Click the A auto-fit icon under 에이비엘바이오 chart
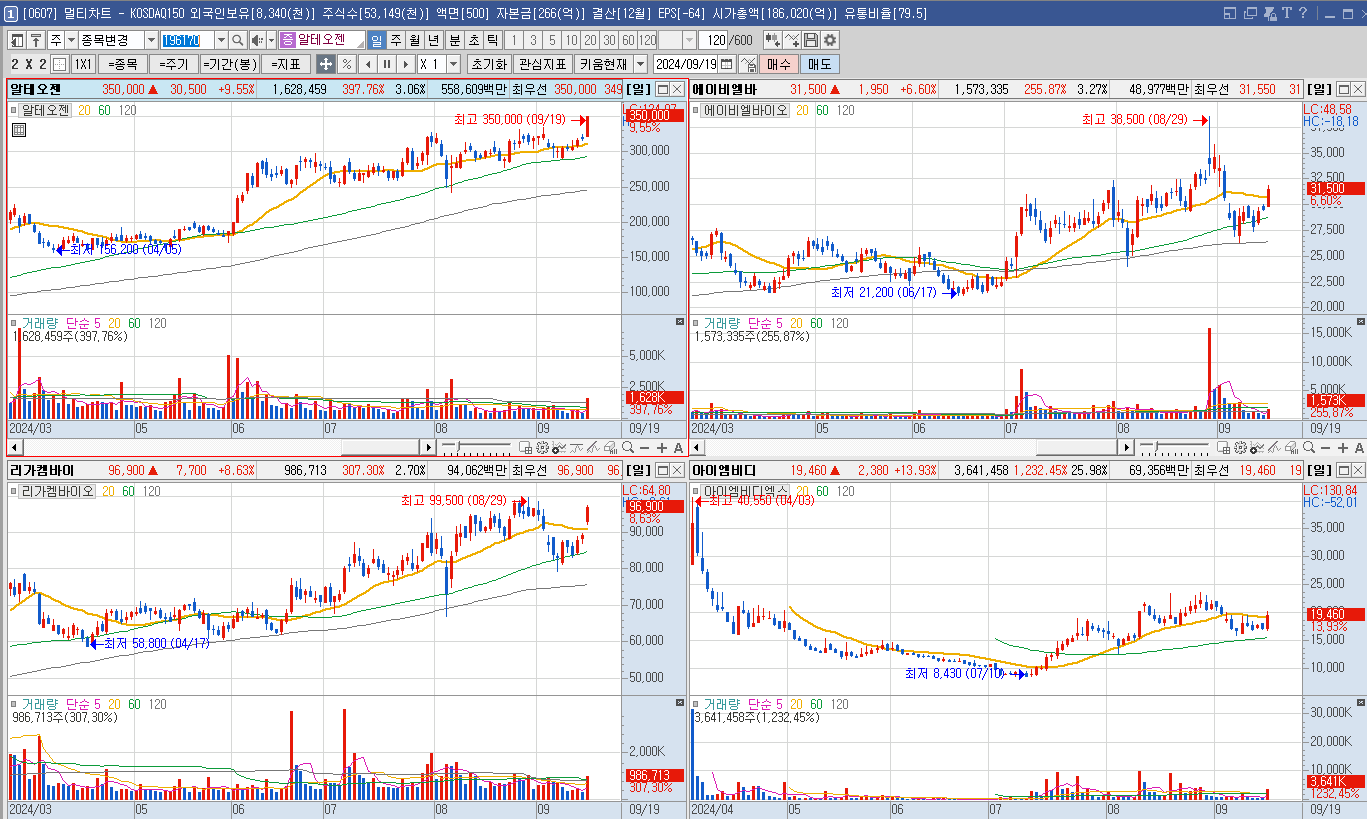Image resolution: width=1367 pixels, height=819 pixels. pos(1360,447)
